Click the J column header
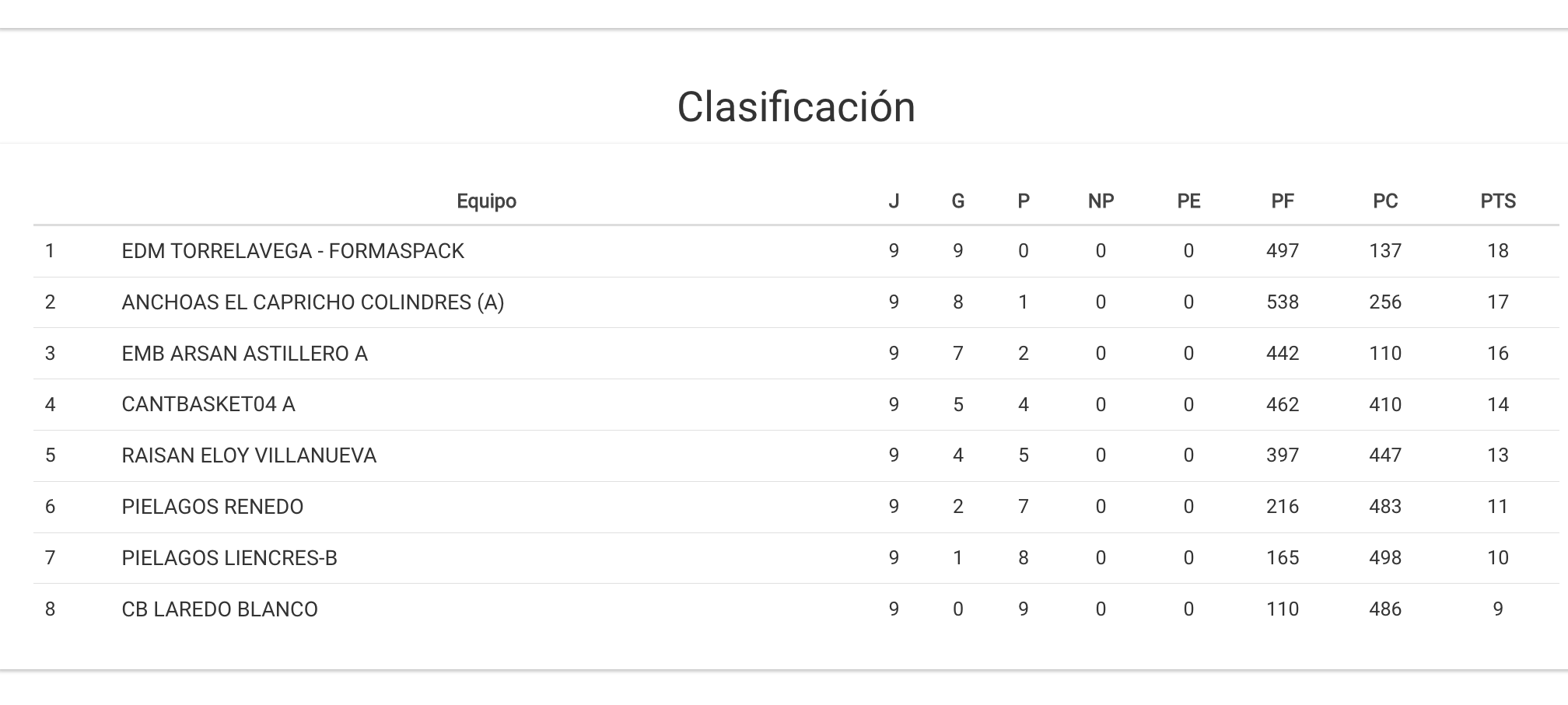Viewport: 1568px width, 705px height. tap(893, 201)
